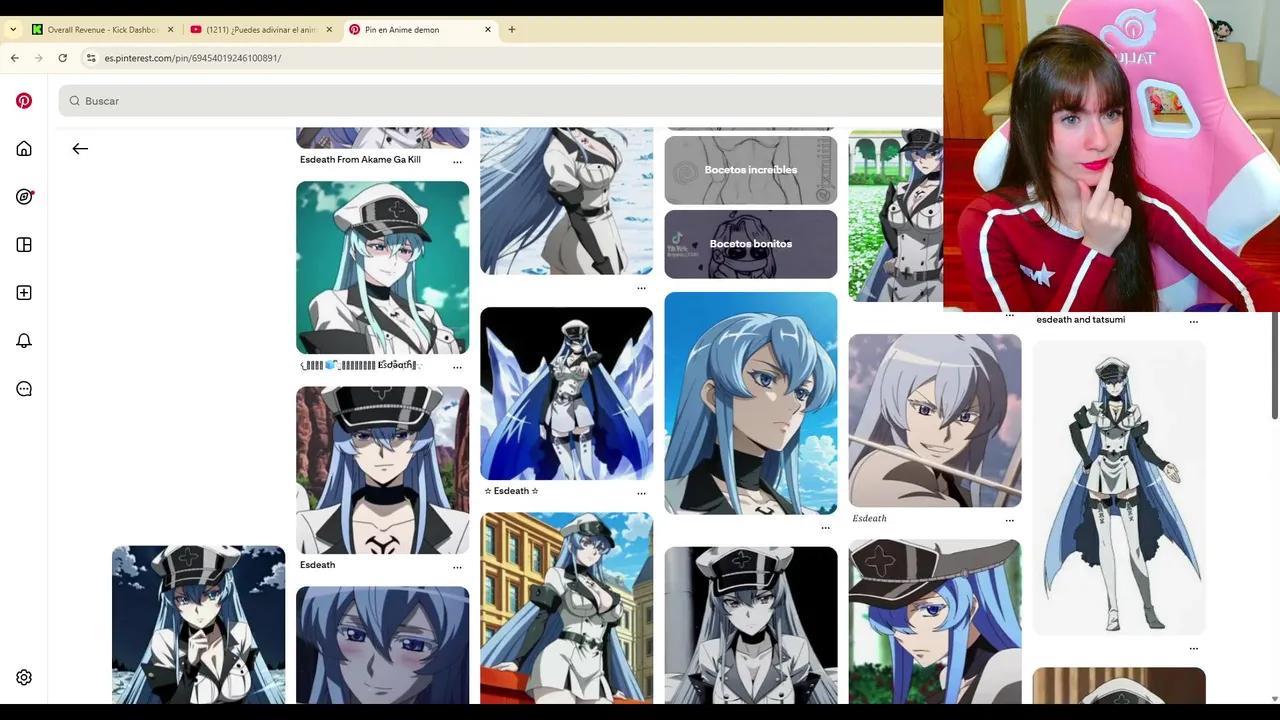Click the address bar URL
The image size is (1280, 720).
point(192,58)
